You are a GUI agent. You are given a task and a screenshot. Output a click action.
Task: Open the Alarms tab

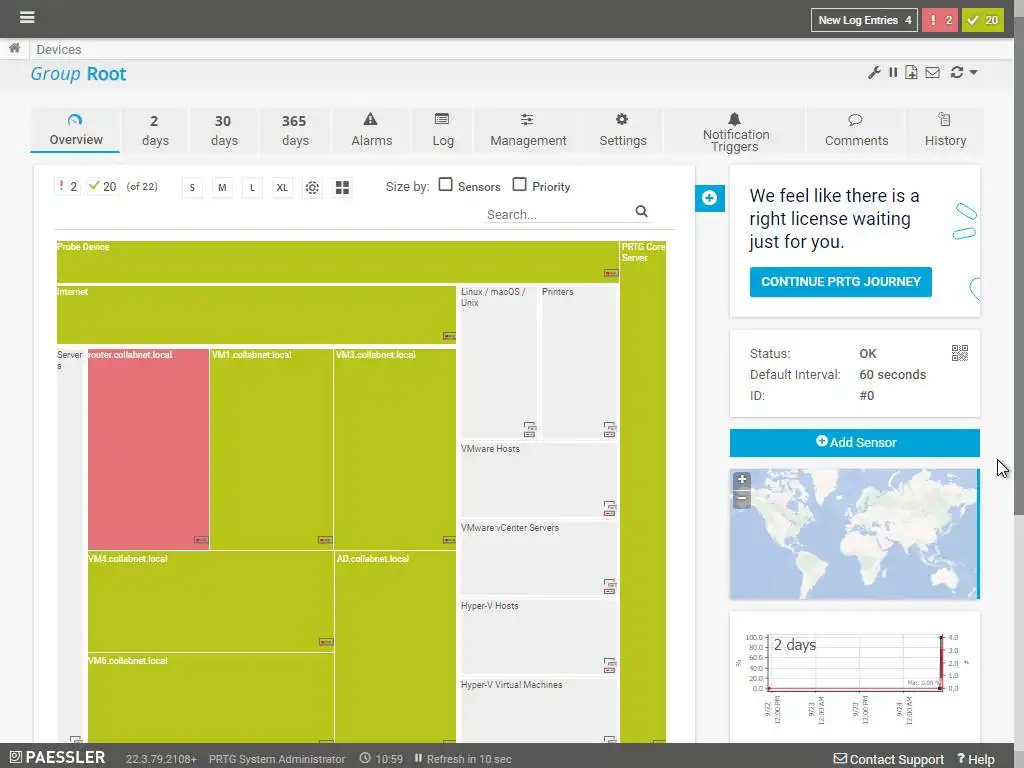tap(372, 130)
